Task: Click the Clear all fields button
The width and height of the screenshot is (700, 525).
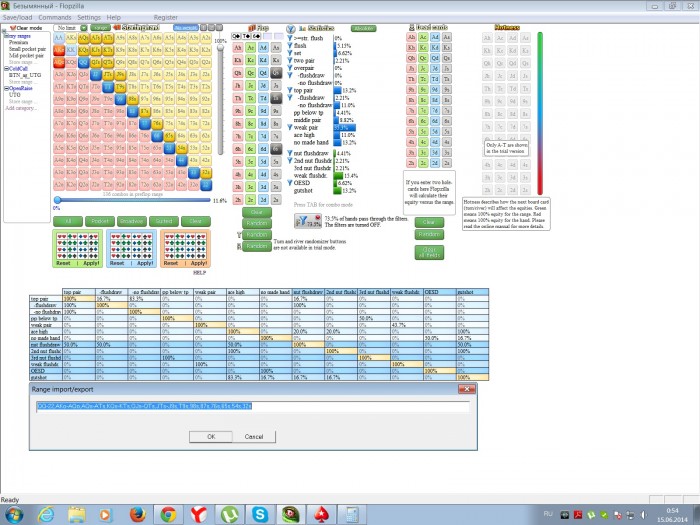Action: coord(429,252)
